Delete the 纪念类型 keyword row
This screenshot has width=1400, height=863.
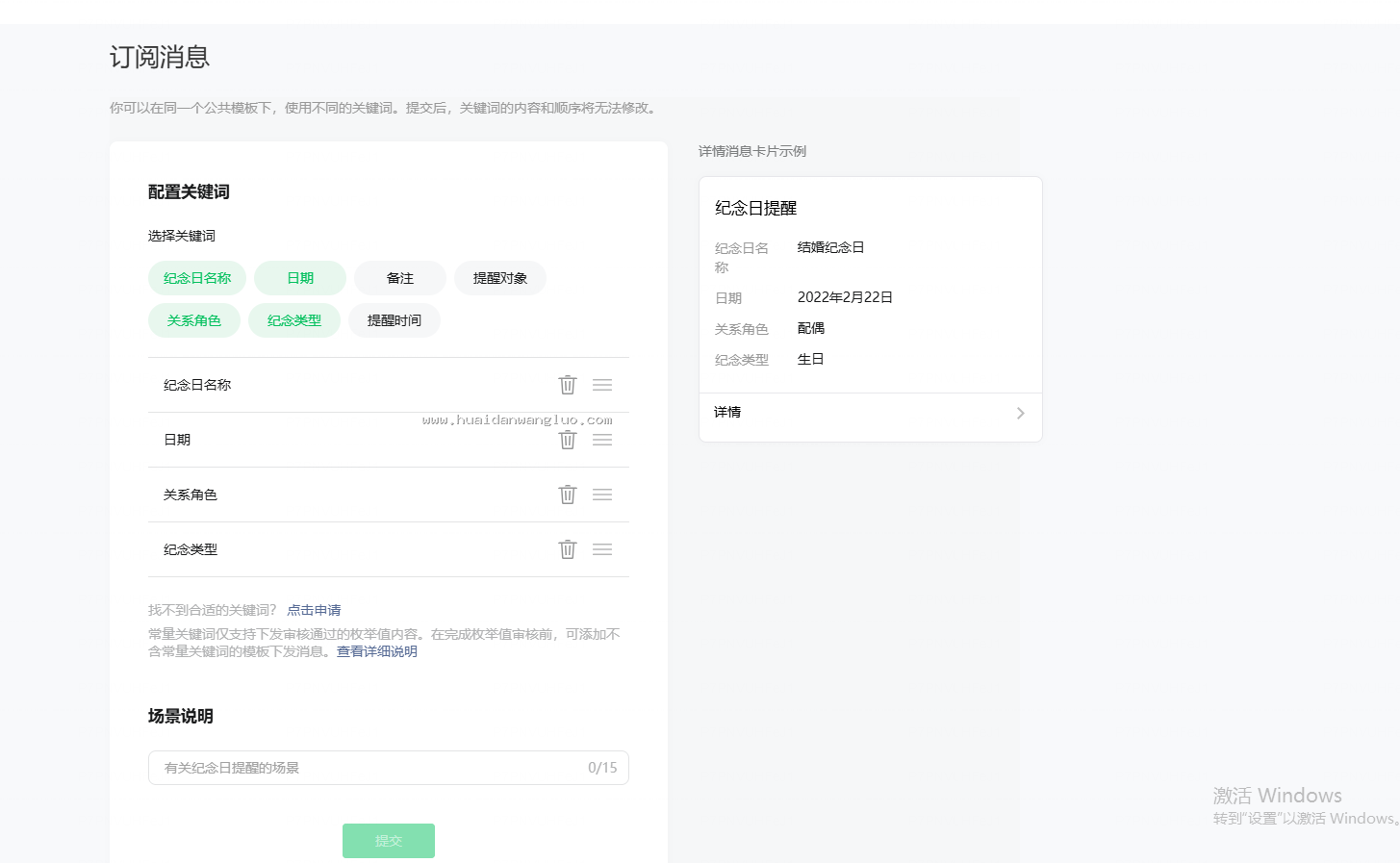coord(568,549)
